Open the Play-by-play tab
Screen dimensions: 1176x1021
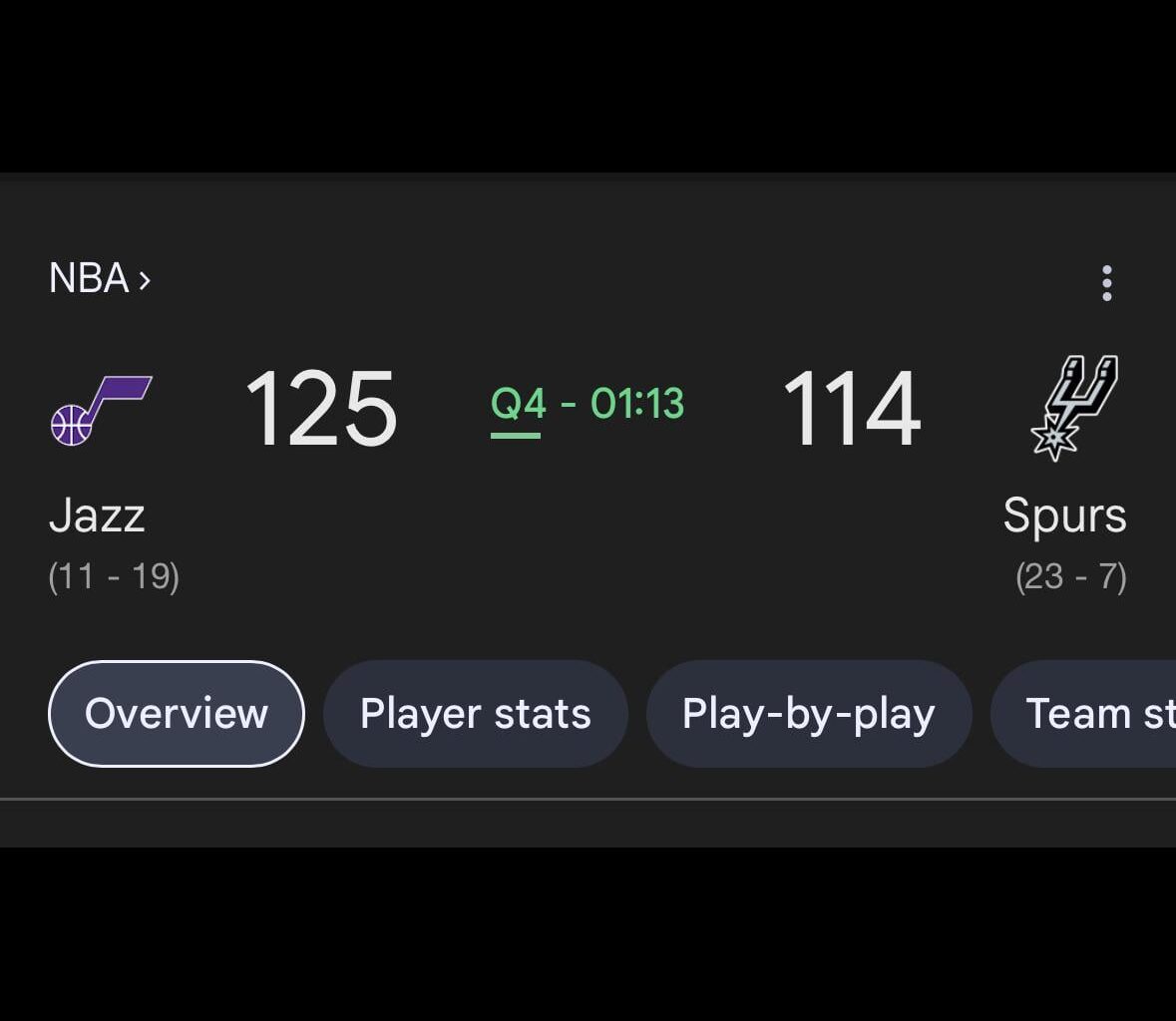click(x=808, y=714)
